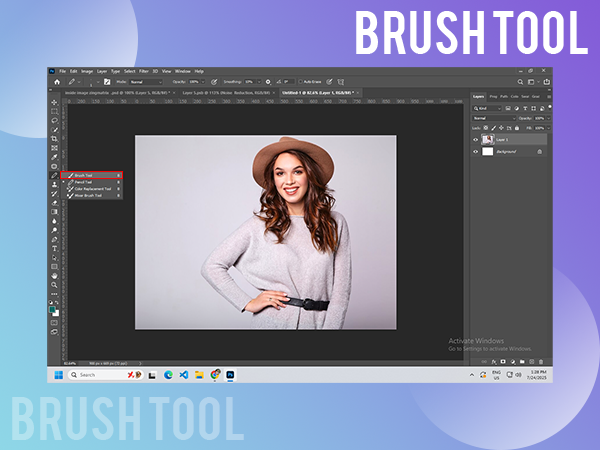Select the Frame tool

point(54,148)
